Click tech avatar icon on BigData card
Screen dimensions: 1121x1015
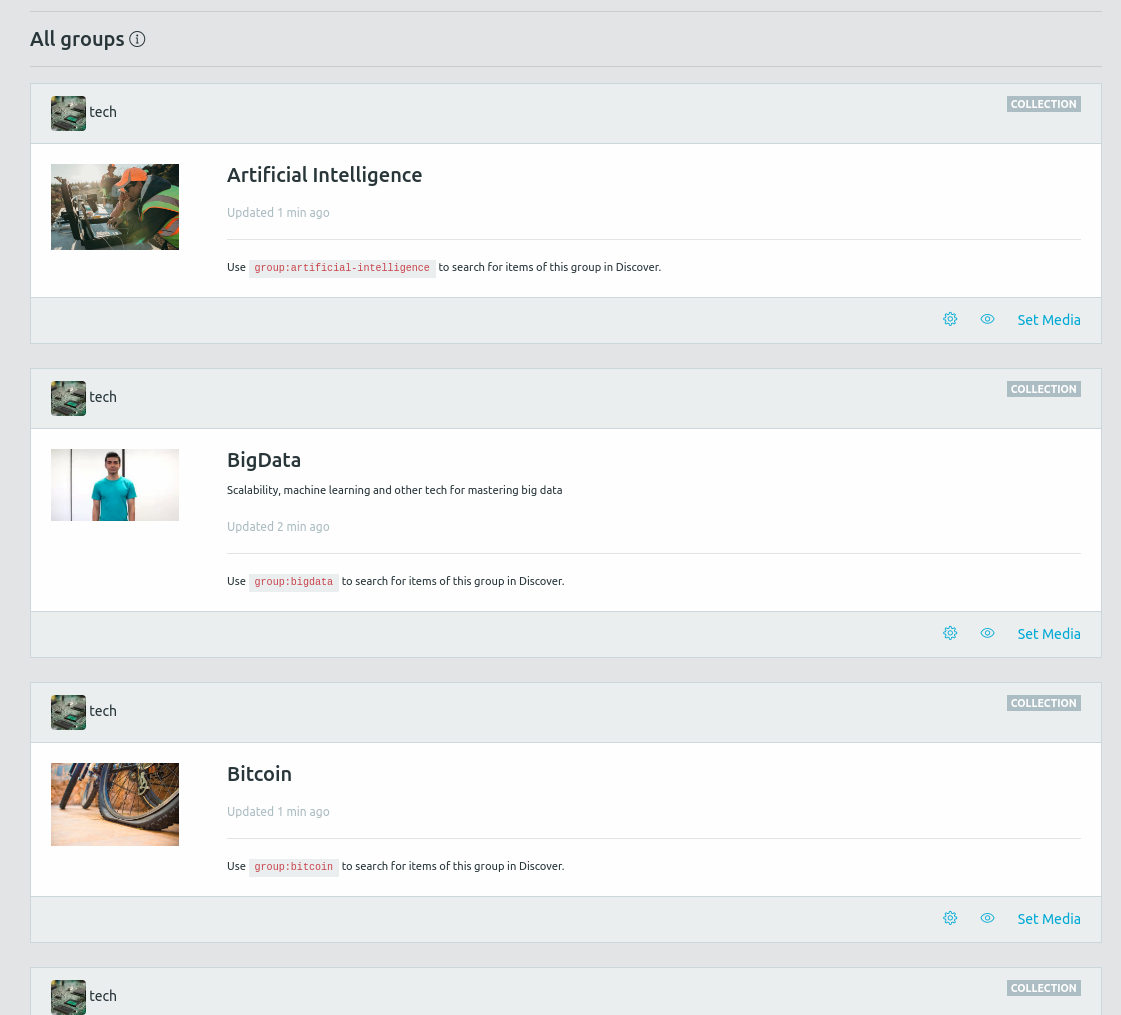click(x=68, y=398)
